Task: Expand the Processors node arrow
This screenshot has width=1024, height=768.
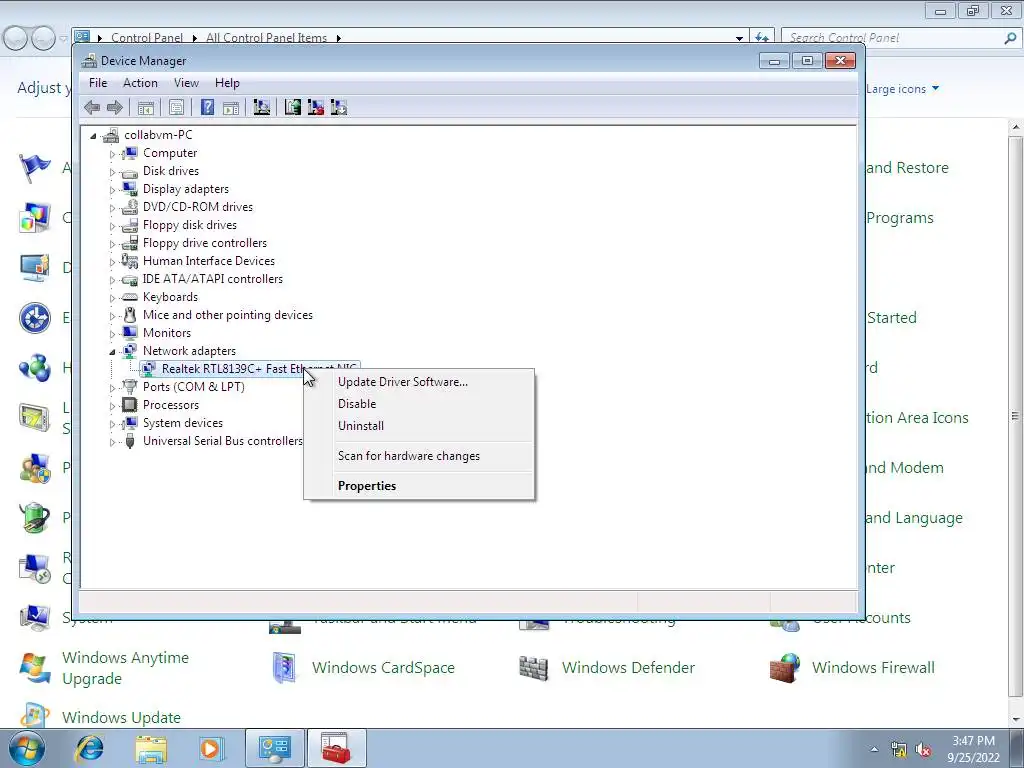Action: [x=112, y=406]
